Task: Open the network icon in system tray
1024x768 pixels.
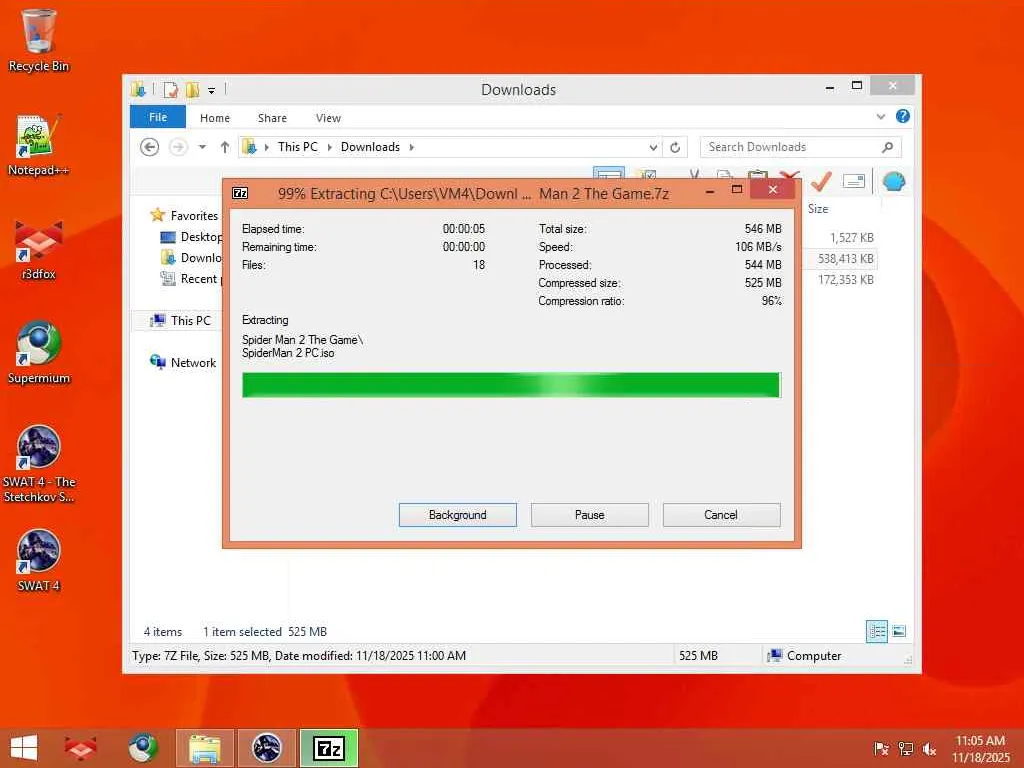Action: click(x=905, y=748)
